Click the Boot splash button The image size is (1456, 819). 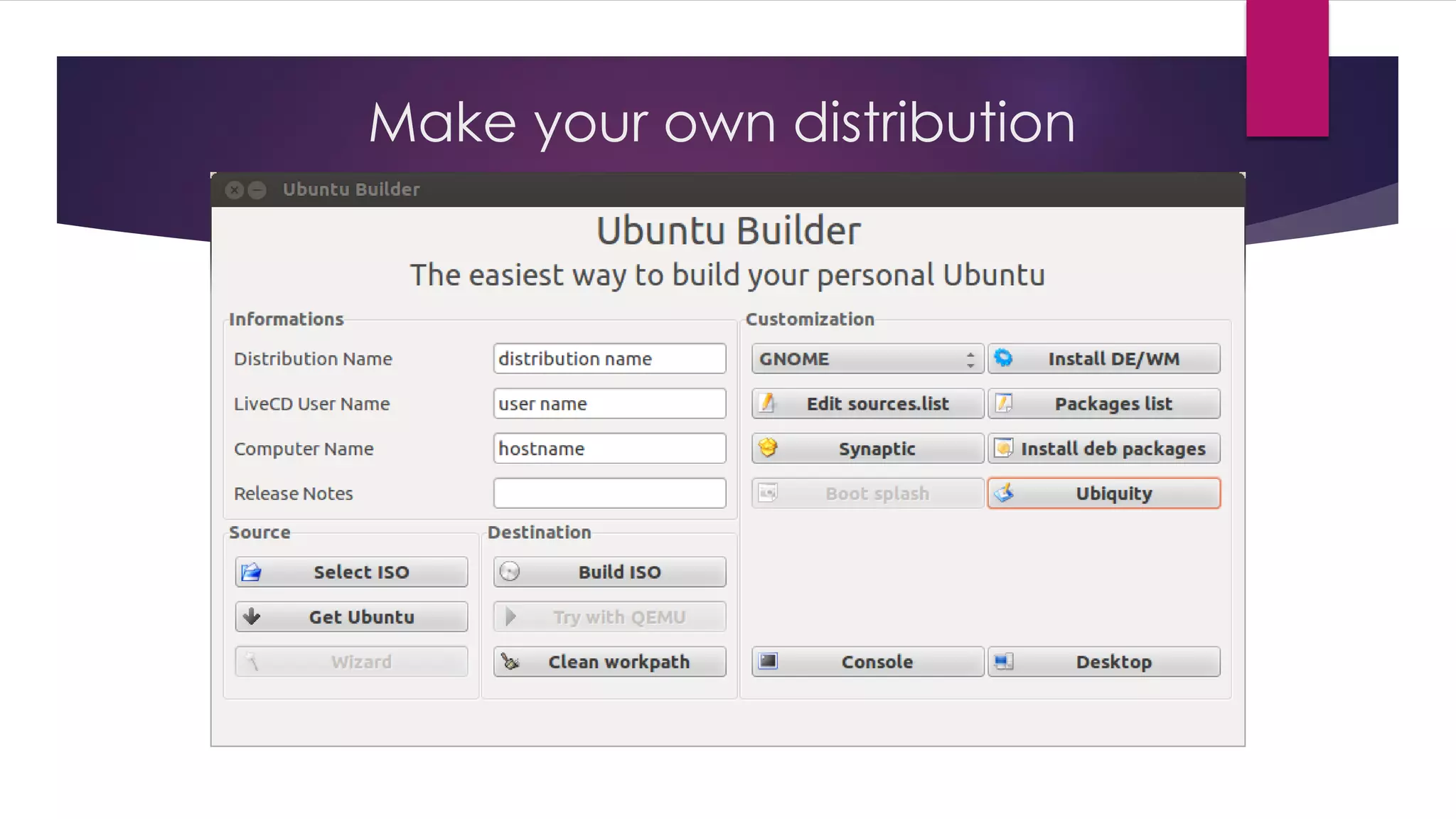(x=867, y=493)
